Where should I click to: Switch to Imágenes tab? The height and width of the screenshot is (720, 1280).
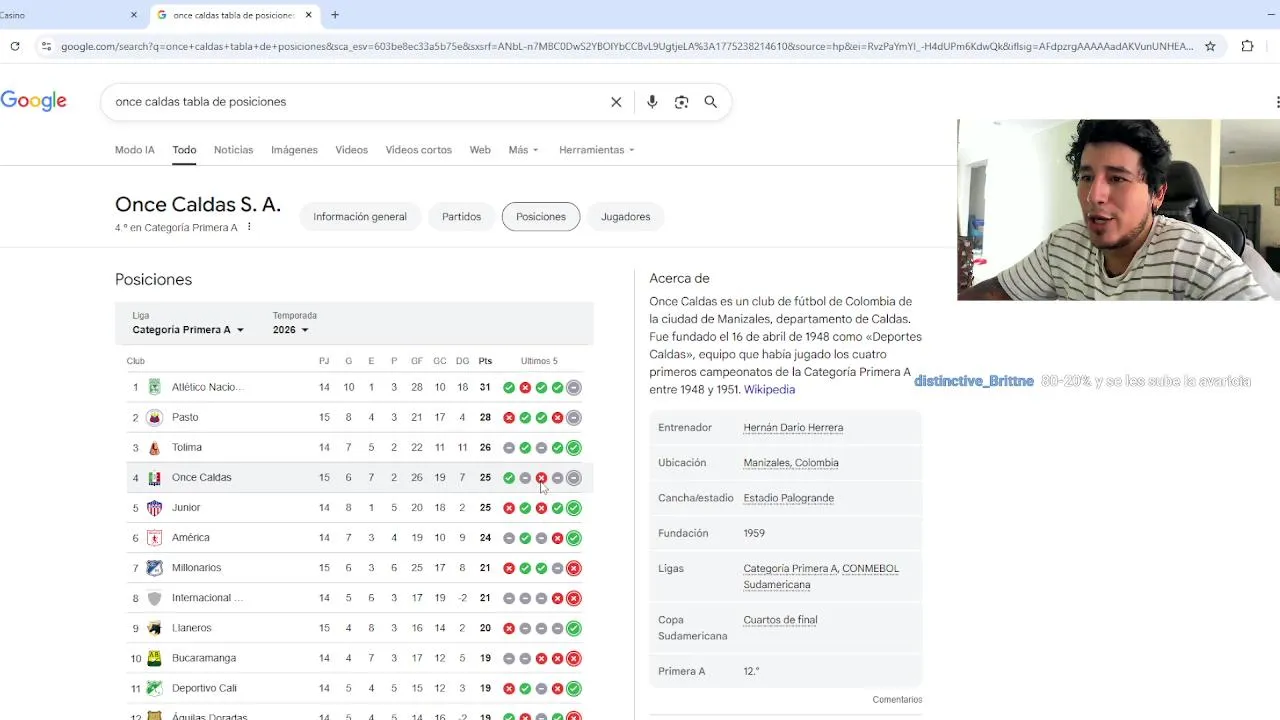point(294,150)
